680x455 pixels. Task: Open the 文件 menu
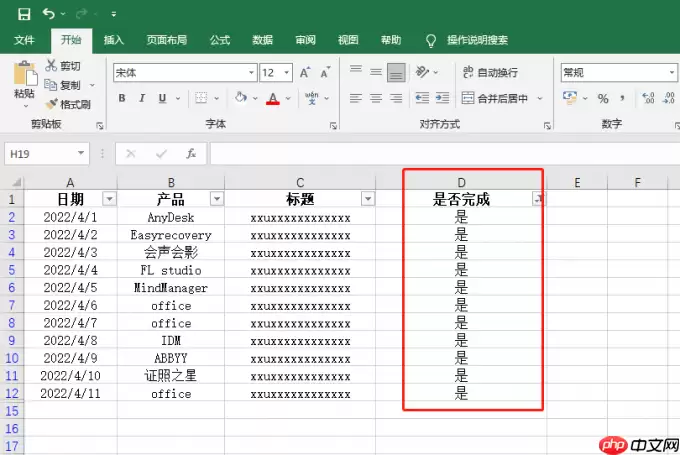(24, 40)
